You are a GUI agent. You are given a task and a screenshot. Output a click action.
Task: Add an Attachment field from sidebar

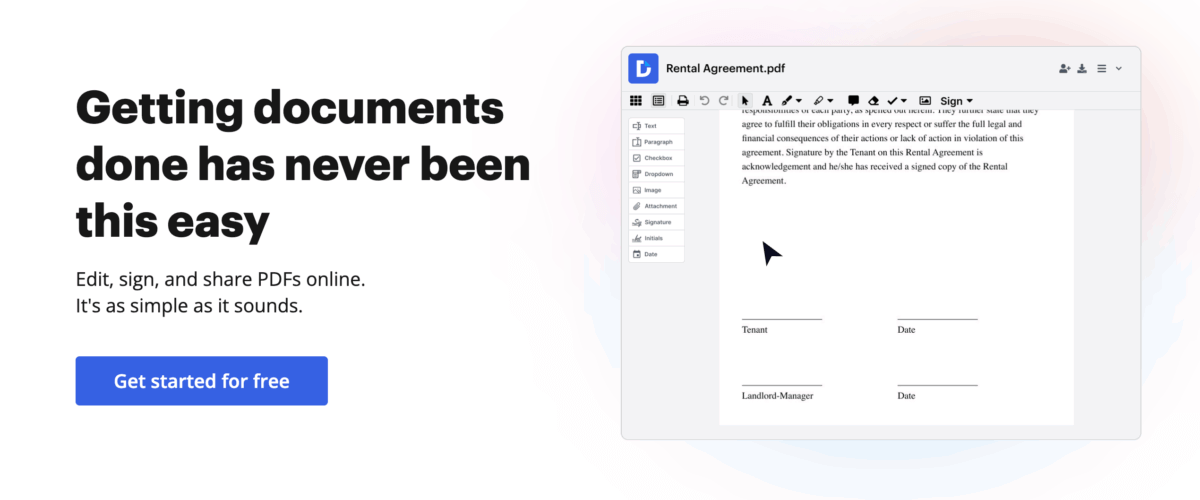(x=656, y=206)
